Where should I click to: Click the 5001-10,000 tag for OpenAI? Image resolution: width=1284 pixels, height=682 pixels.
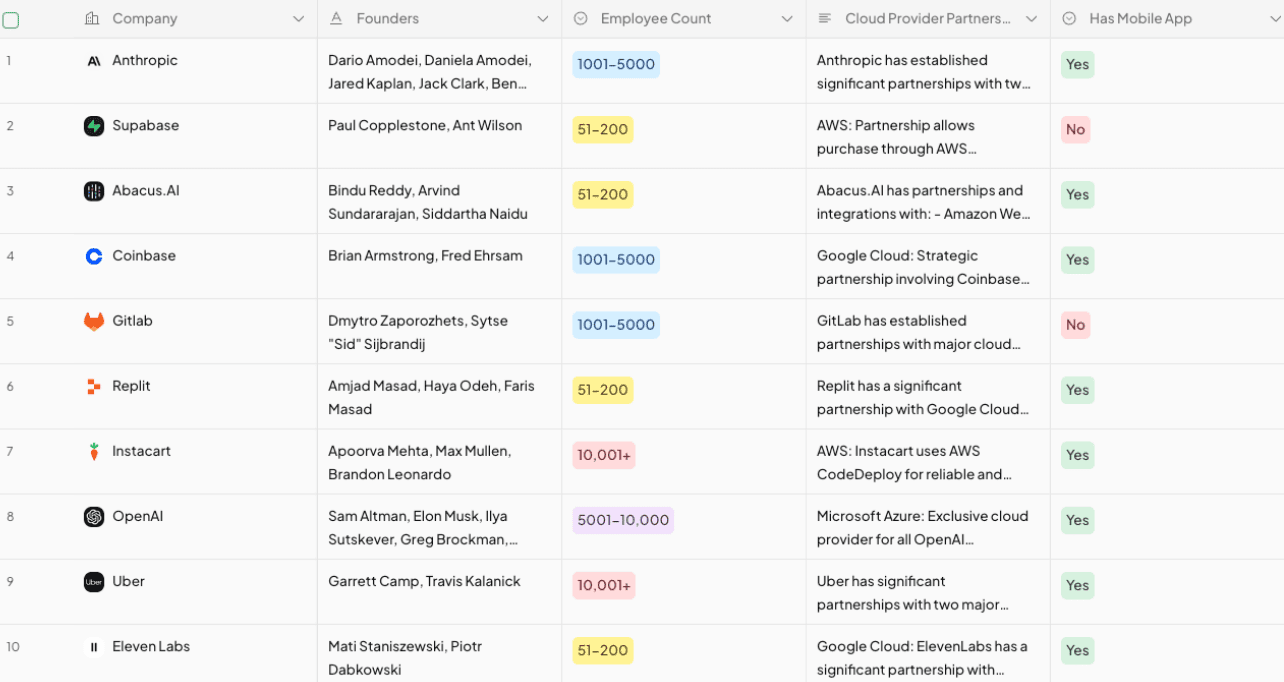(623, 521)
